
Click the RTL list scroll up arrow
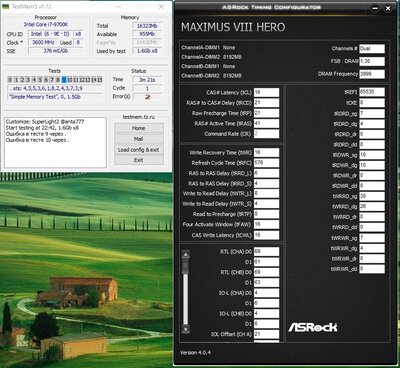coord(186,255)
